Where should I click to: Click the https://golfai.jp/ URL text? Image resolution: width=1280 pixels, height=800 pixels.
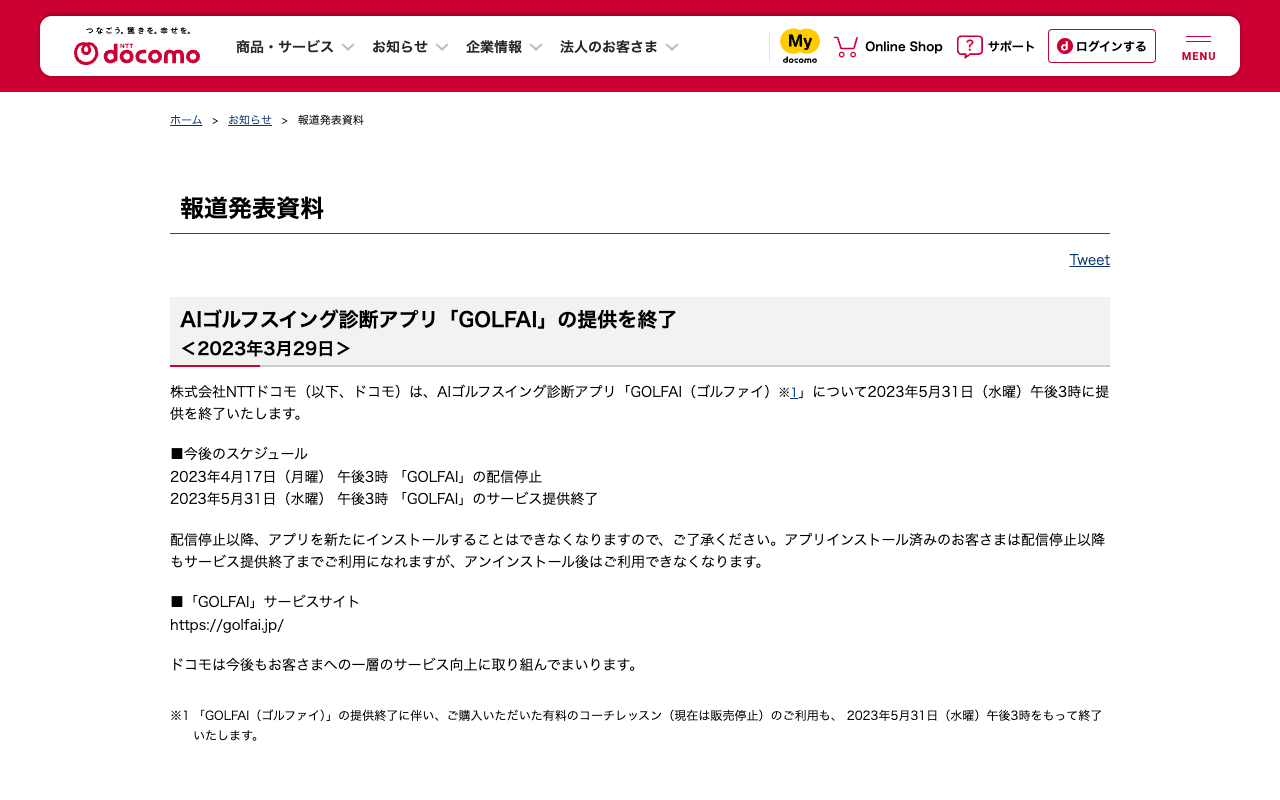point(227,625)
